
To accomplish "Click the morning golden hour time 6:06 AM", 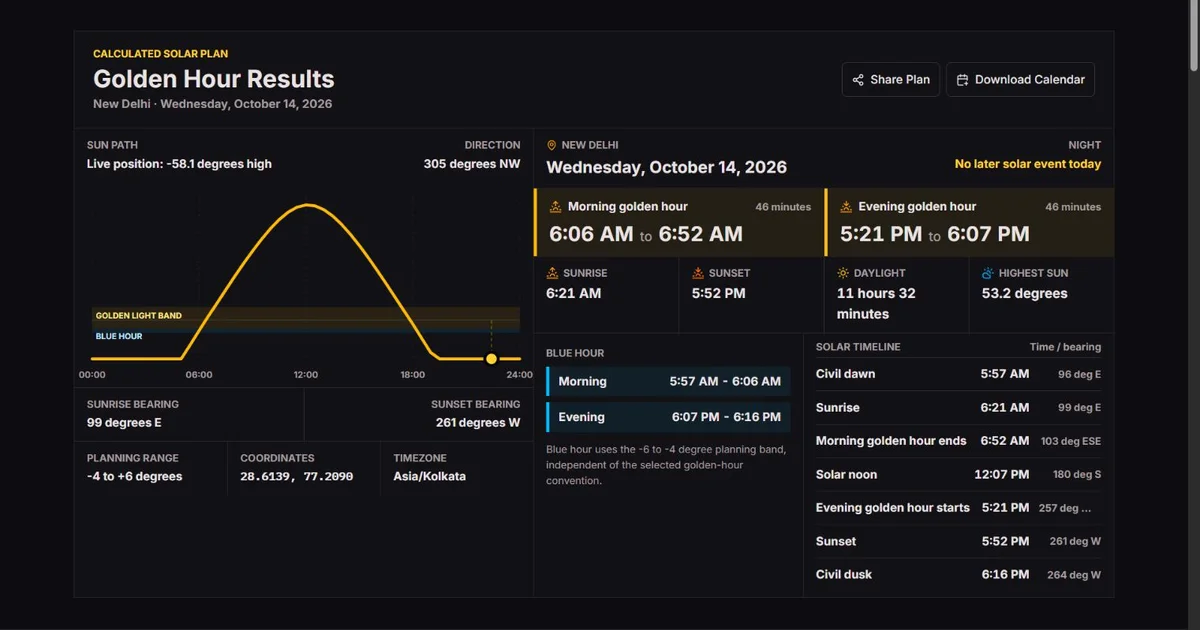I will (591, 234).
